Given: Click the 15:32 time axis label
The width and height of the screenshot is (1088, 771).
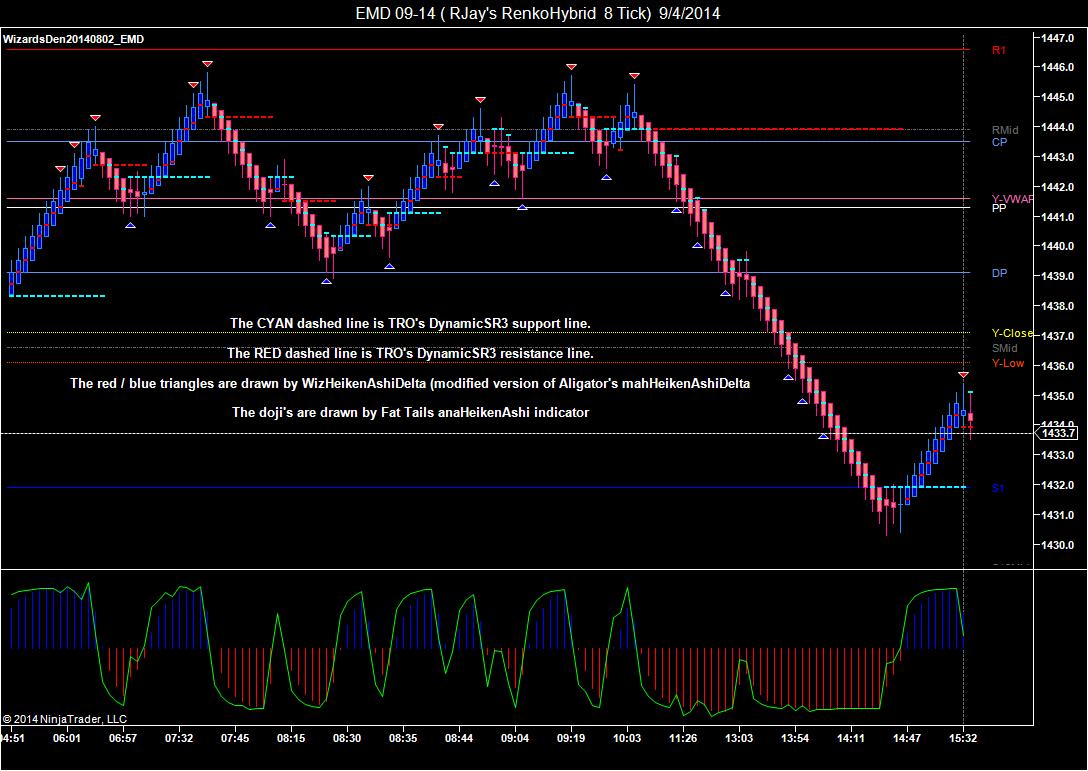Looking at the screenshot, I should click(x=963, y=738).
